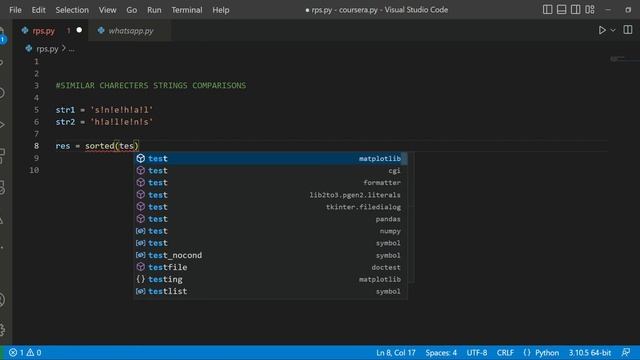Change line ending via CRLF
This screenshot has width=640, height=360.
[x=505, y=353]
